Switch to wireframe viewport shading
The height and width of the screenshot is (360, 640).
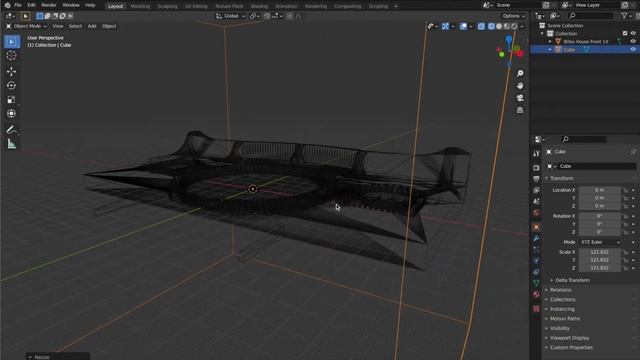point(491,26)
